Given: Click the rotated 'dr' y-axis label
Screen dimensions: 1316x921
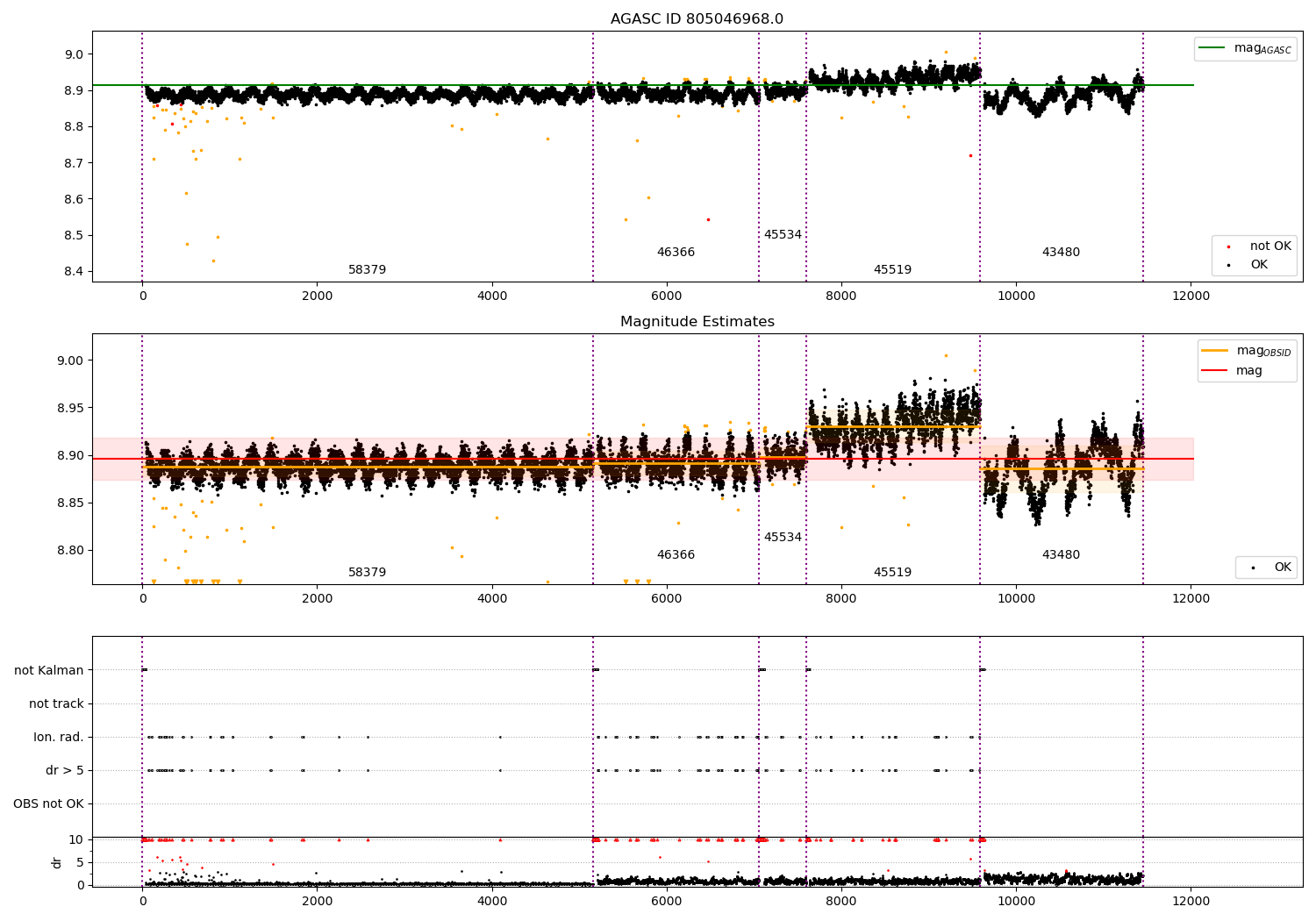Looking at the screenshot, I should coord(57,862).
